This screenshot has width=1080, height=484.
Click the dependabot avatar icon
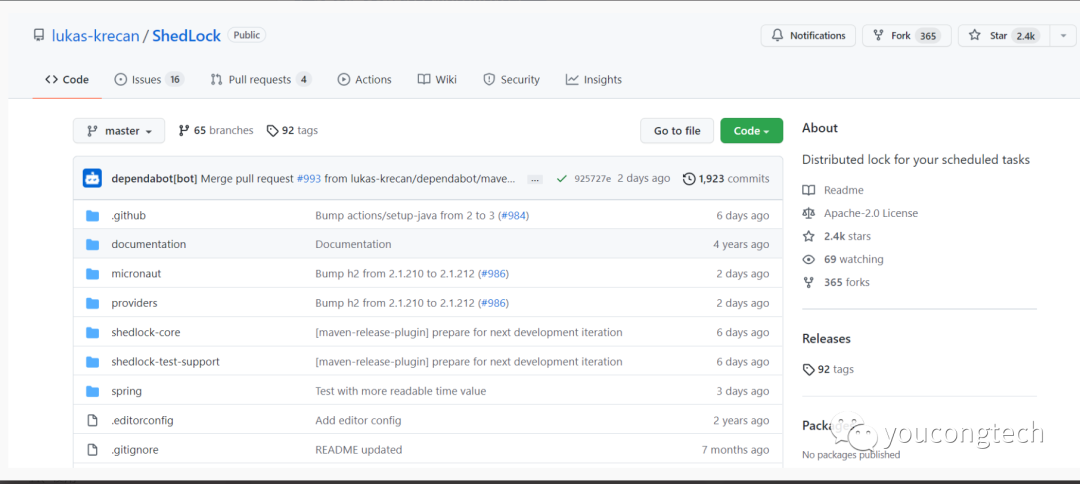(x=92, y=179)
